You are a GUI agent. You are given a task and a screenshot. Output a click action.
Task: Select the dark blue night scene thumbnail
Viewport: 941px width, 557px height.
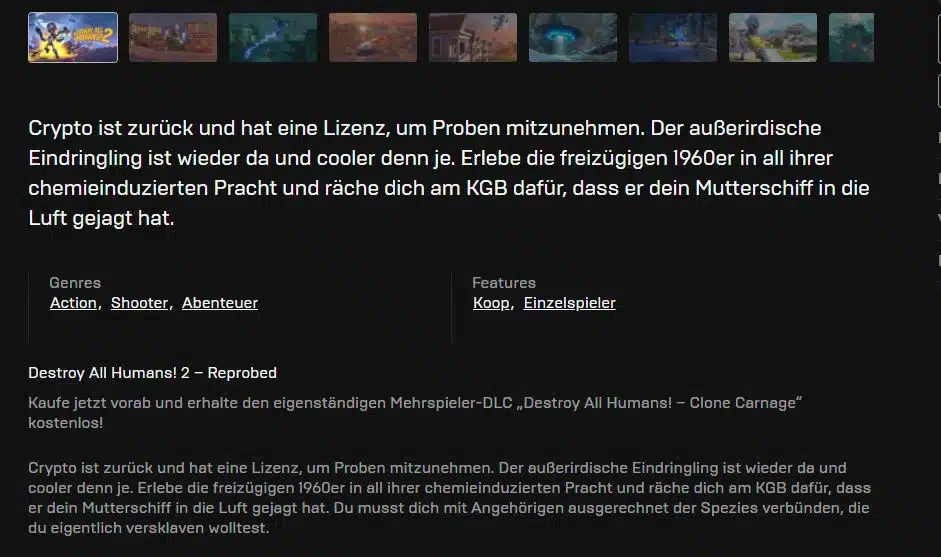pyautogui.click(x=673, y=37)
